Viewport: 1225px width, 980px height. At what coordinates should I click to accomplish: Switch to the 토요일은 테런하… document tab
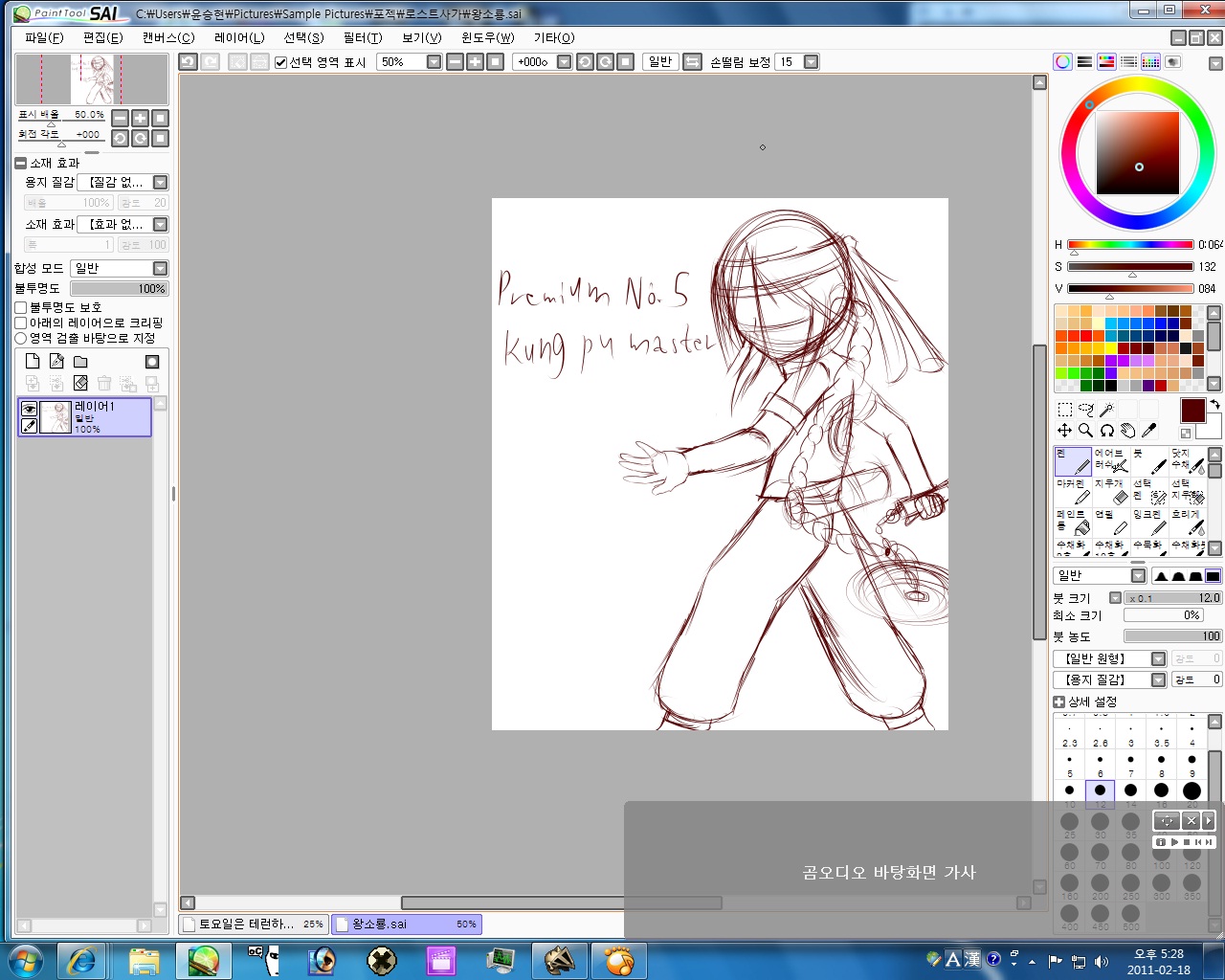[254, 924]
